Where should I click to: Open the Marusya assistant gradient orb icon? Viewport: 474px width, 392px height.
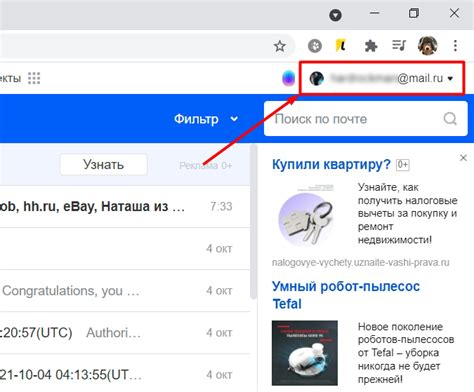[288, 78]
